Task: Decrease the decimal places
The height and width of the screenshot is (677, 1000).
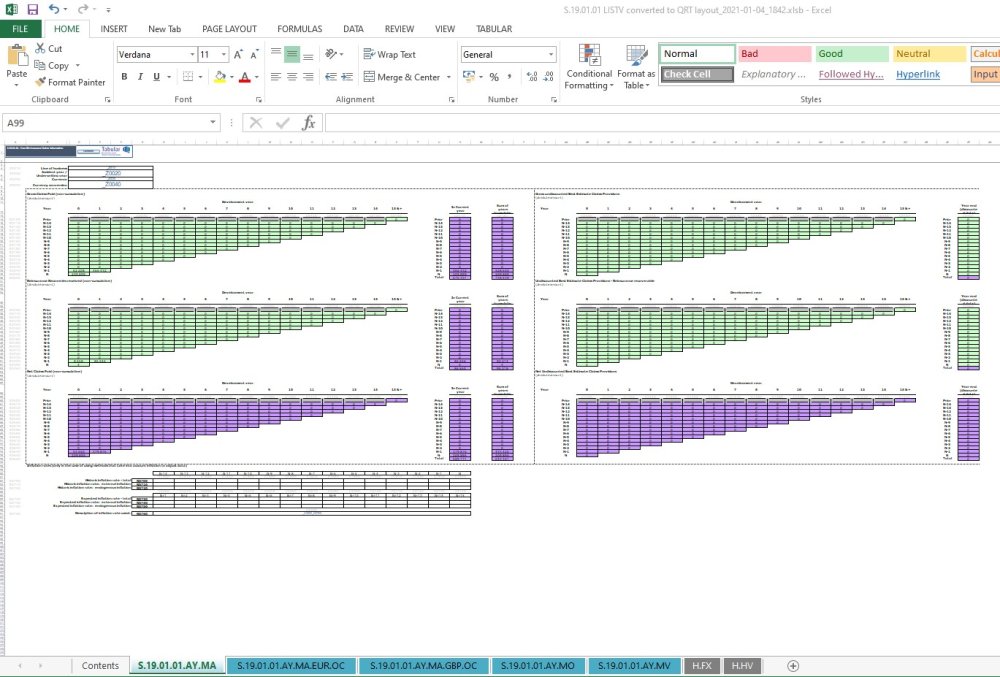Action: [x=548, y=76]
